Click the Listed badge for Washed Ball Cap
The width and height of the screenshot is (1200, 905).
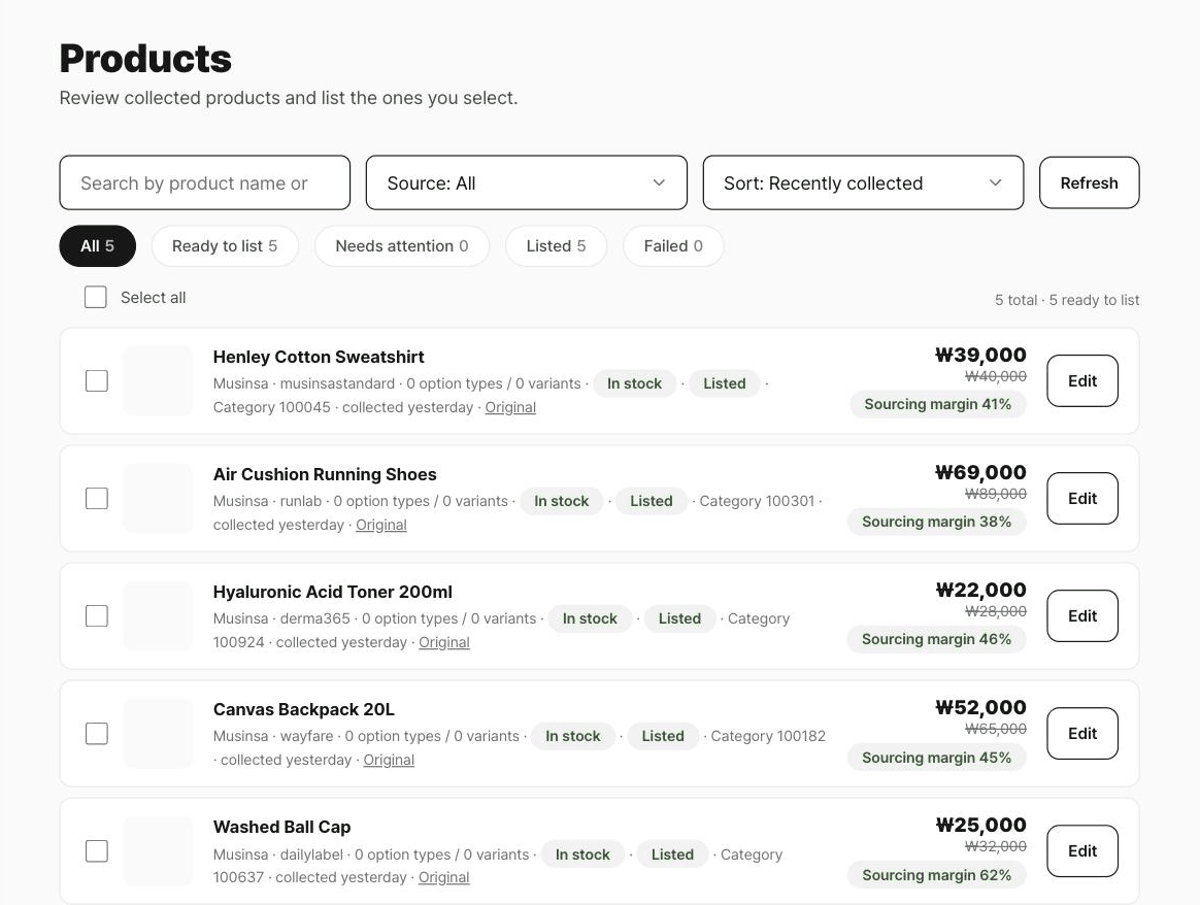coord(672,854)
